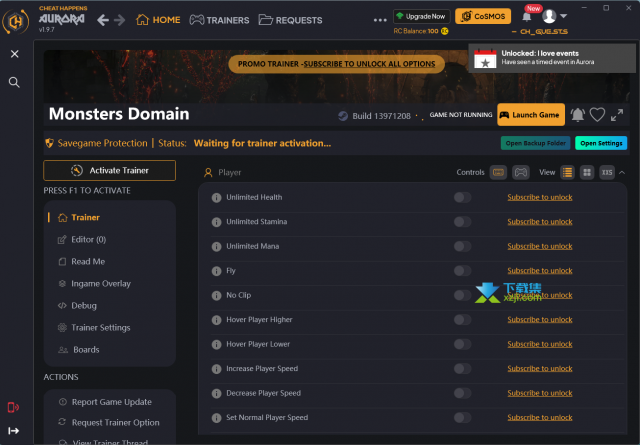Switch to list view icon
This screenshot has height=445, width=640.
[x=567, y=172]
